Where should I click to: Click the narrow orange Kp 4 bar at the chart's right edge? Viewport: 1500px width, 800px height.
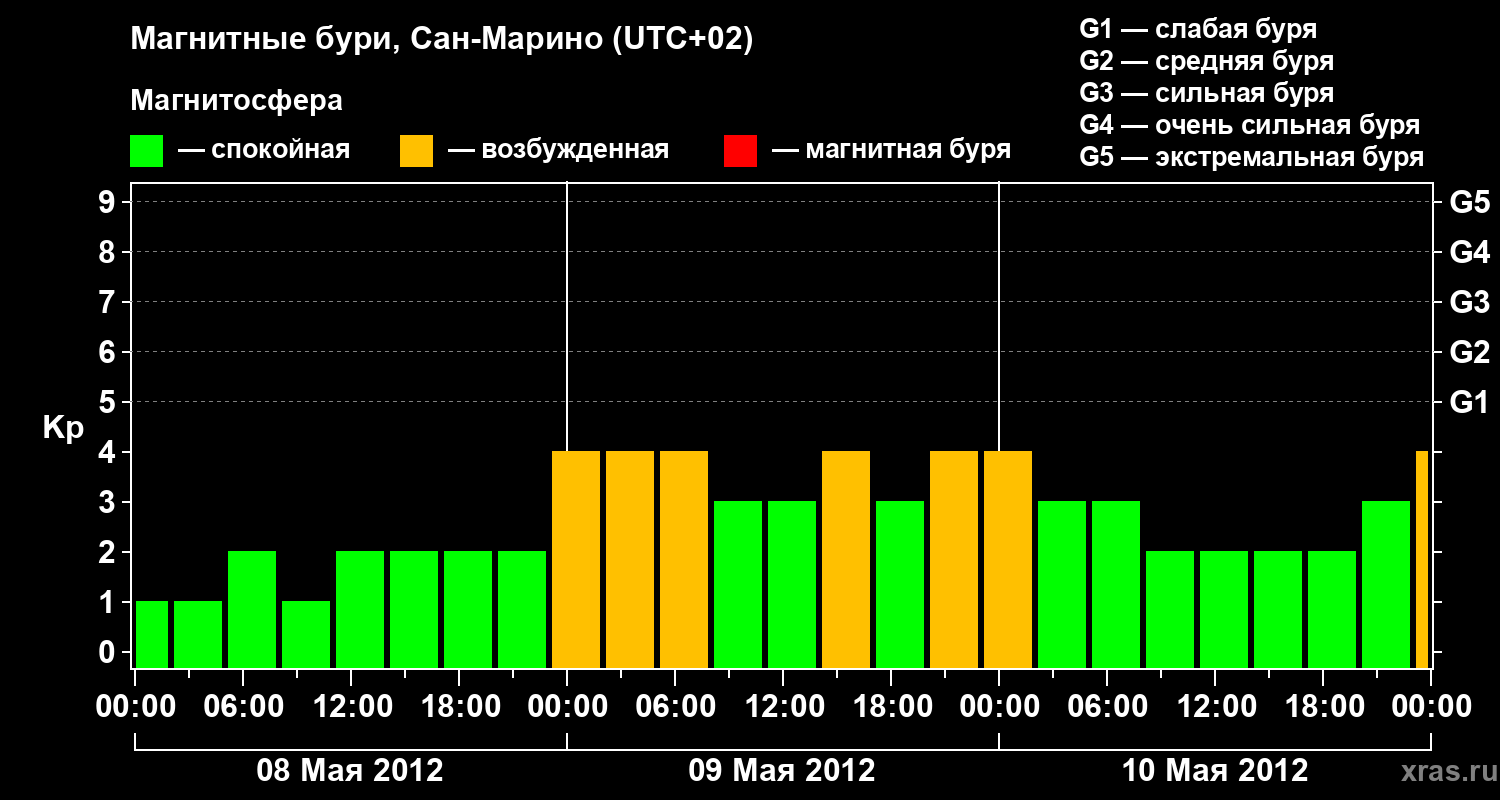[x=1422, y=559]
